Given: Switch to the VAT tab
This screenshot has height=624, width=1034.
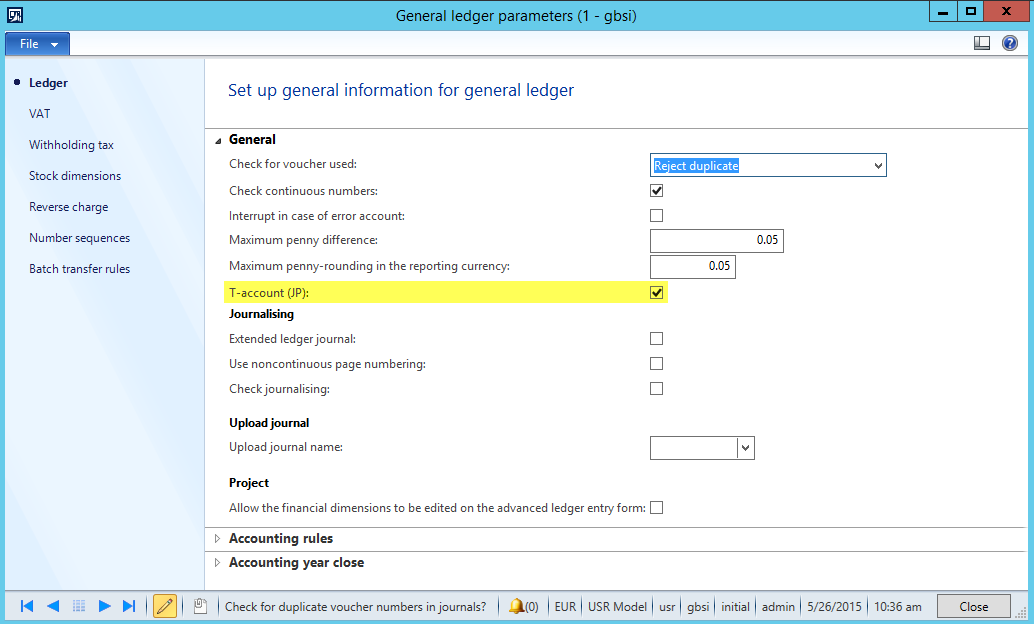Looking at the screenshot, I should pos(40,114).
